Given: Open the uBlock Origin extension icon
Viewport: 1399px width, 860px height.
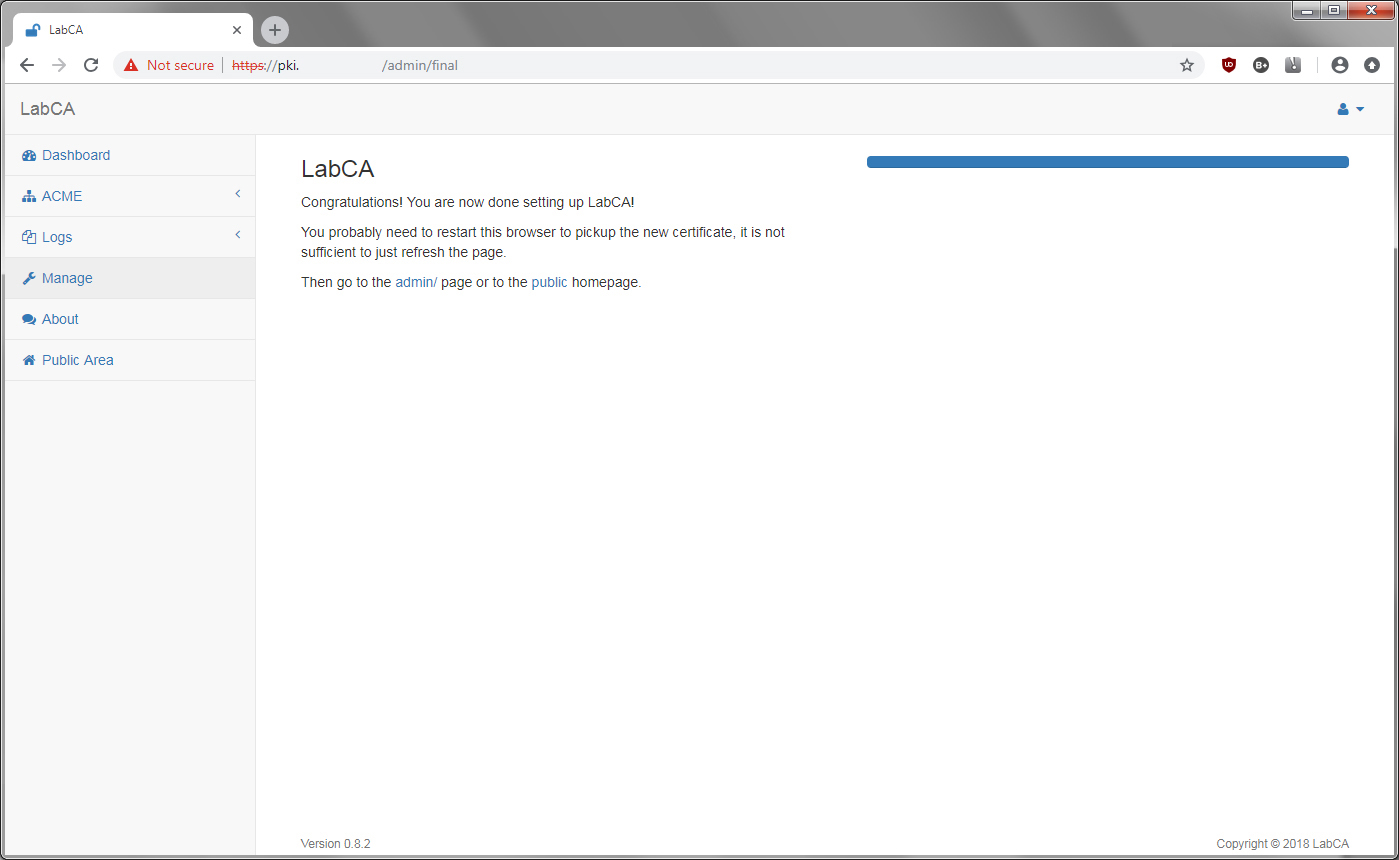Looking at the screenshot, I should 1229,64.
